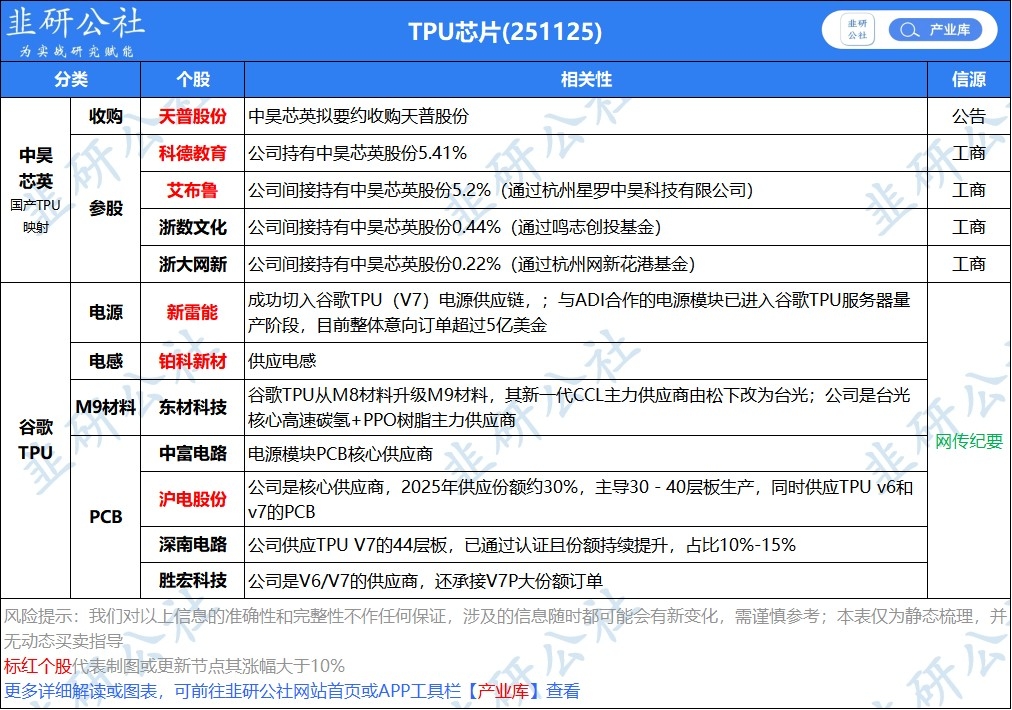1012x710 pixels.
Task: Click the 电源 subcategory cell
Action: pos(105,312)
